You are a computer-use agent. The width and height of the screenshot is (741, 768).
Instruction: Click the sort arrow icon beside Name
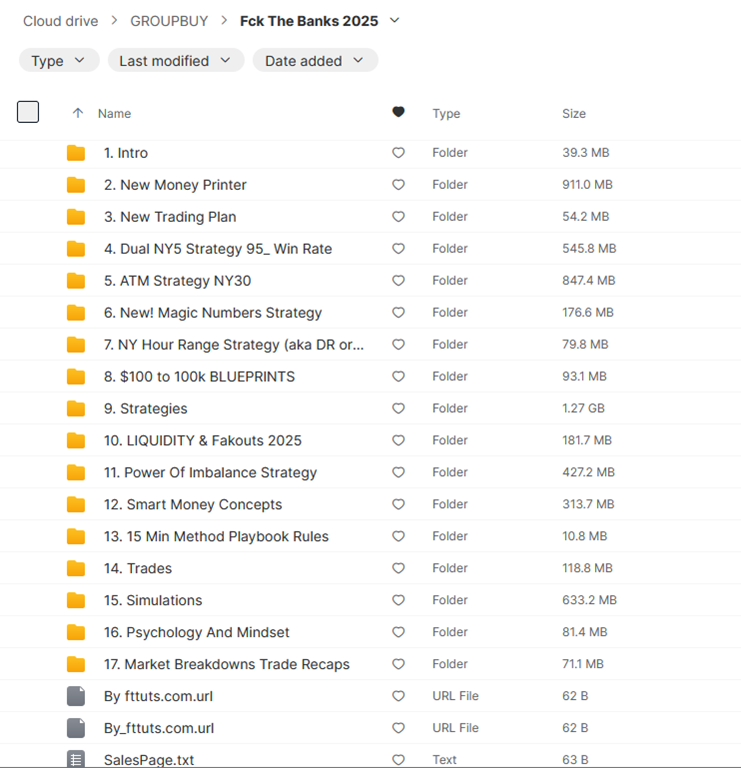78,113
